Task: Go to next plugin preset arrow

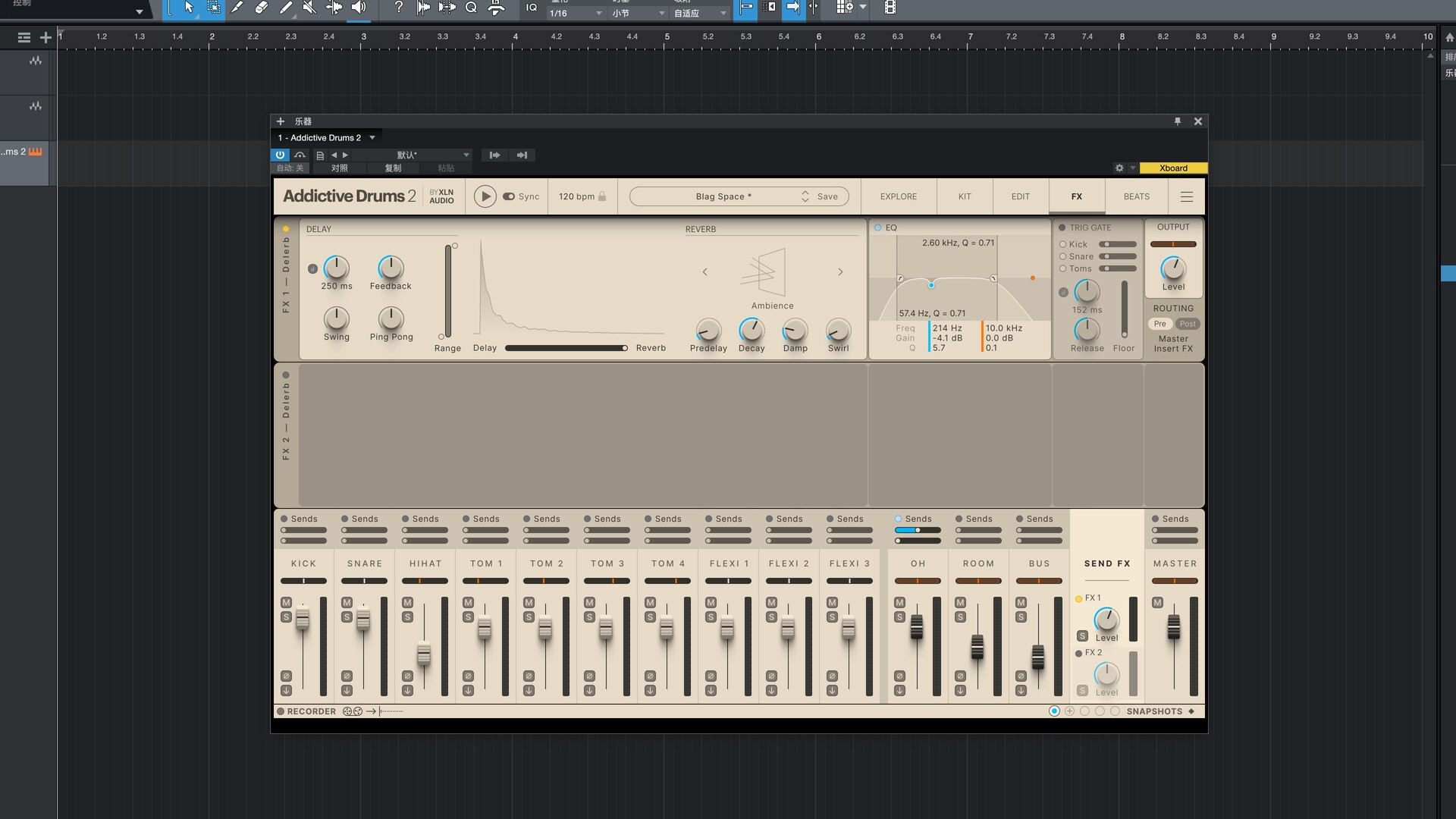Action: click(345, 155)
